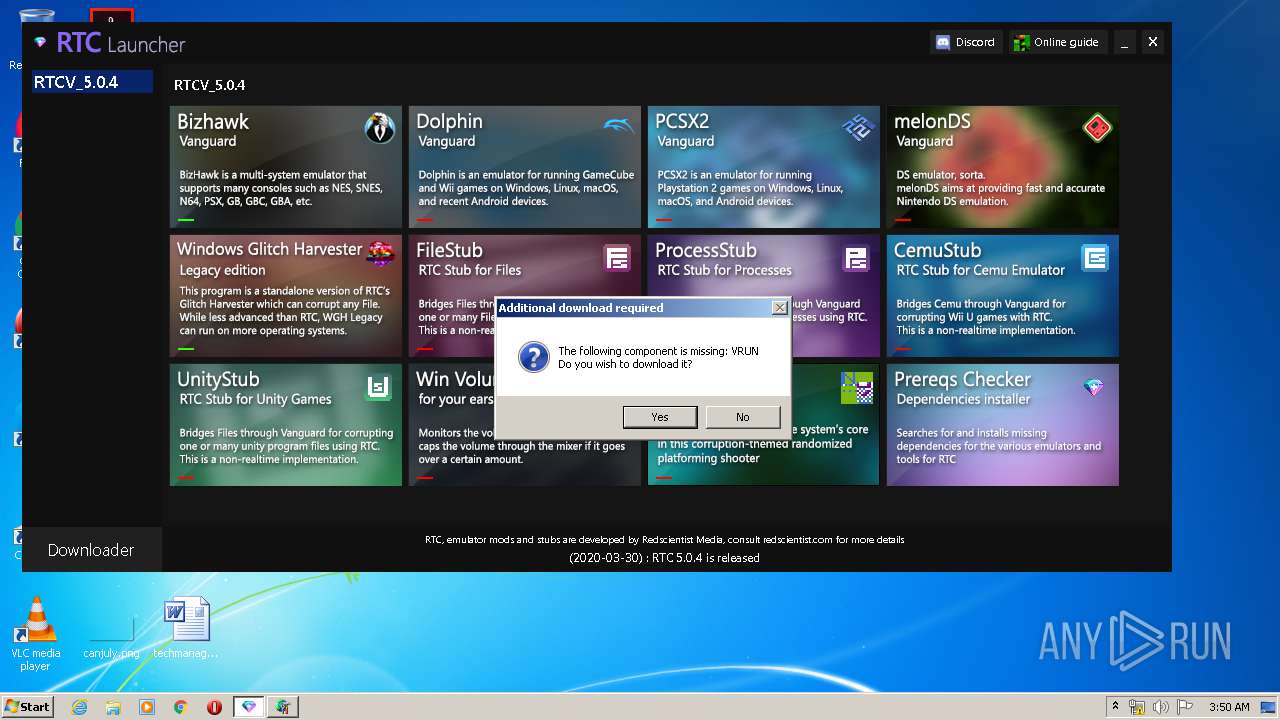Launch the PCSX2 Vanguard card
1280x720 pixels.
pyautogui.click(x=764, y=167)
